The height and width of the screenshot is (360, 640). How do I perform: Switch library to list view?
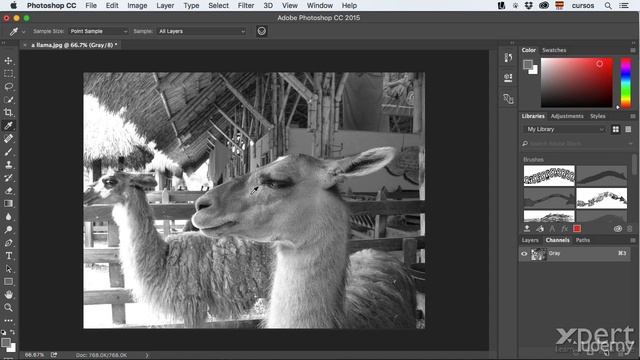628,129
